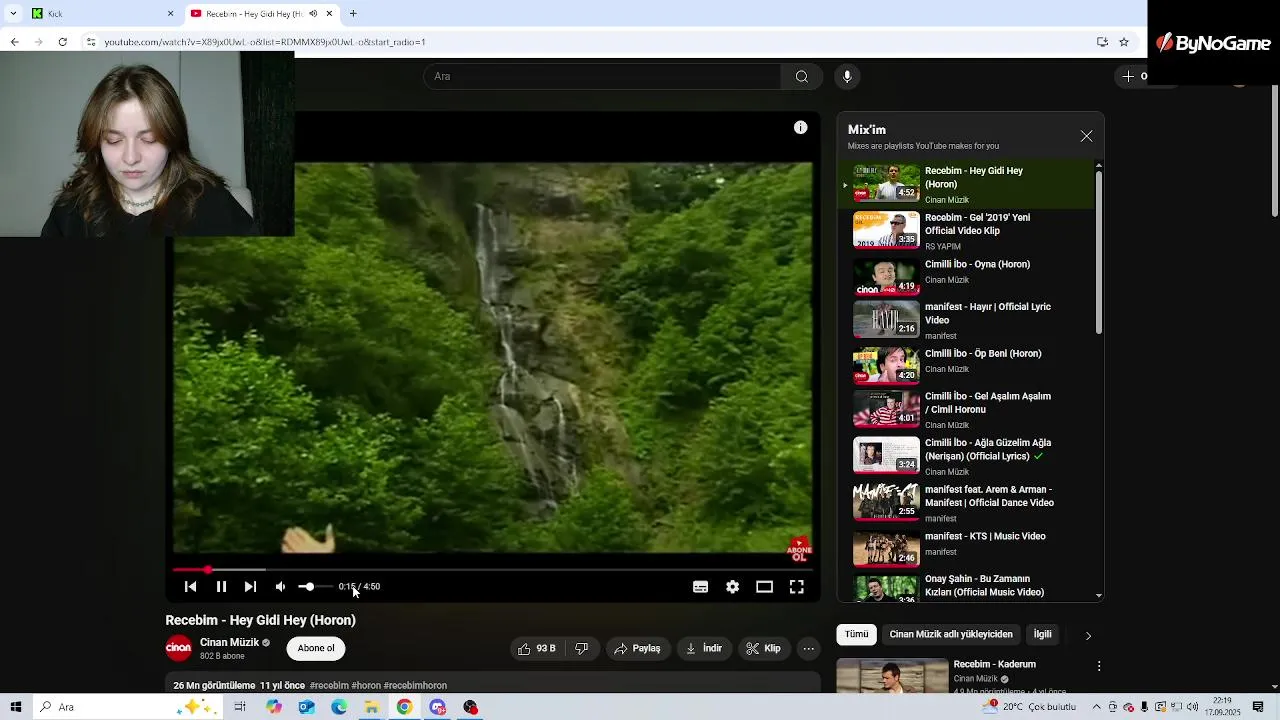This screenshot has height=720, width=1280.
Task: Click the #recebimhoron hashtag
Action: [x=415, y=686]
